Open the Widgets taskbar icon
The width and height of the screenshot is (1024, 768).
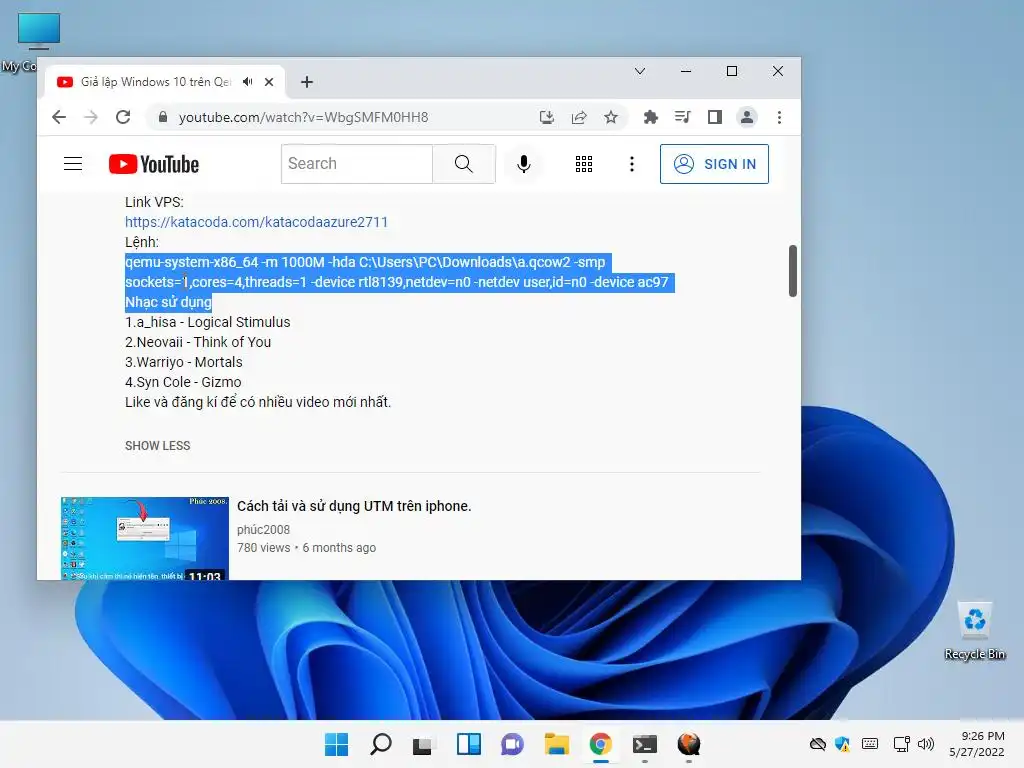coord(468,744)
